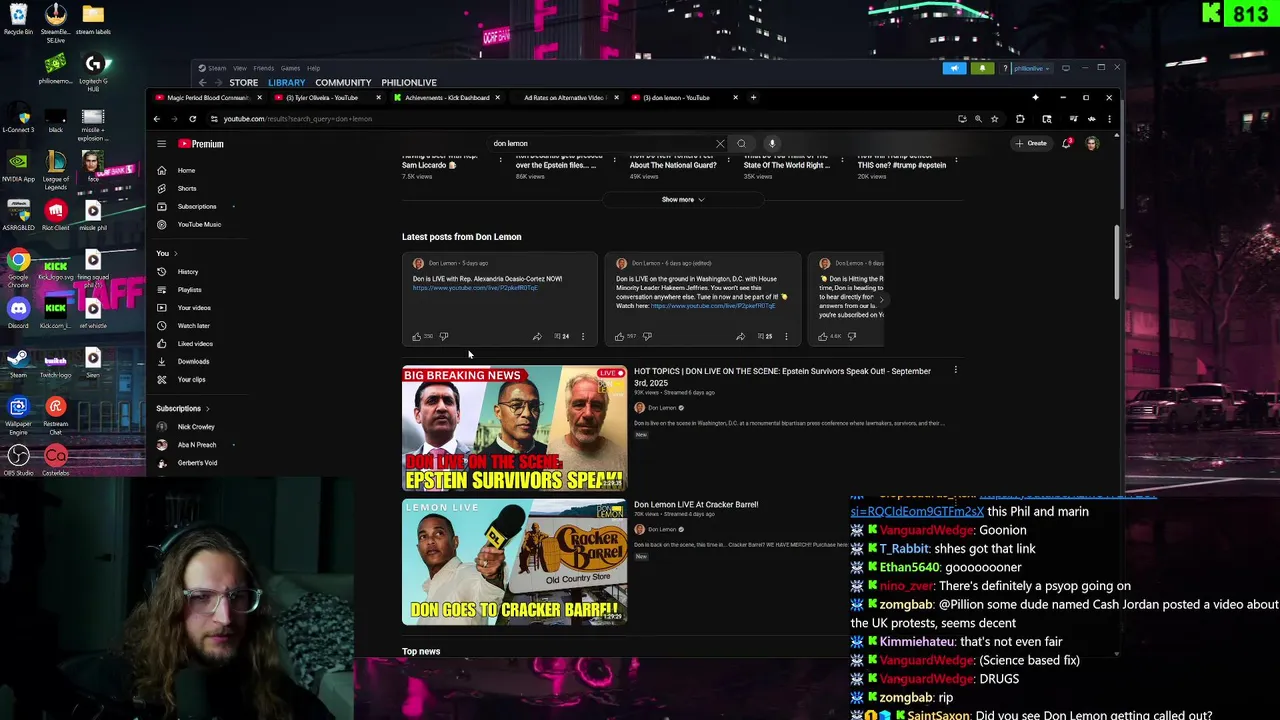Switch to Achievements Kick Dashboard tab
The image size is (1280, 720).
pyautogui.click(x=446, y=98)
